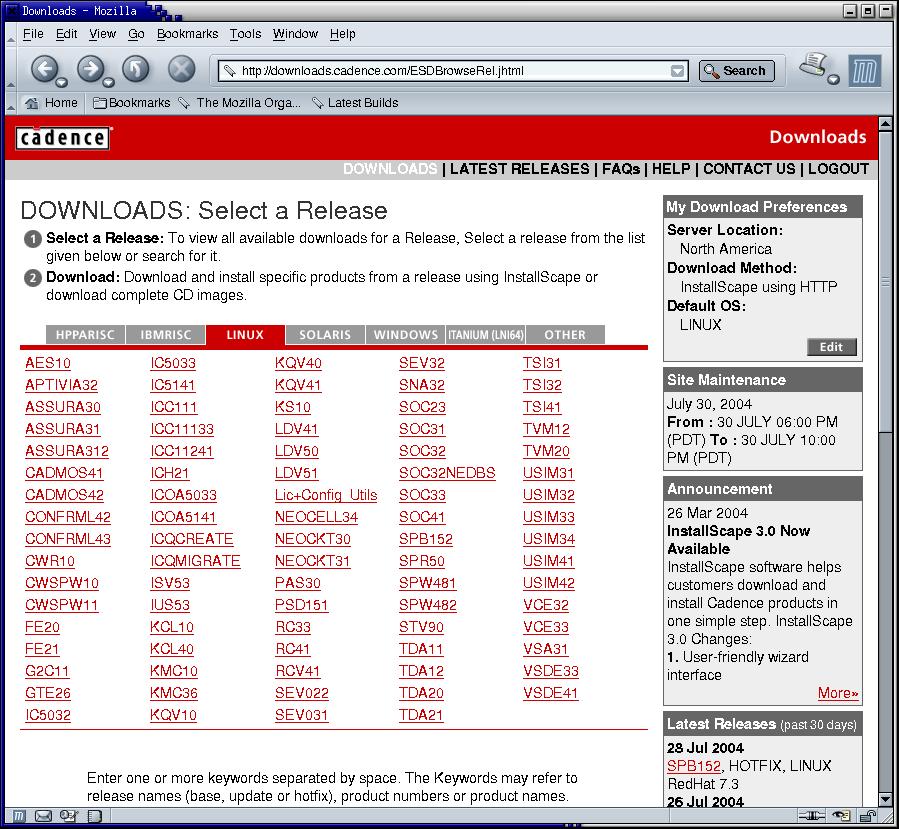Open the Edit menu
The width and height of the screenshot is (899, 829).
(67, 34)
